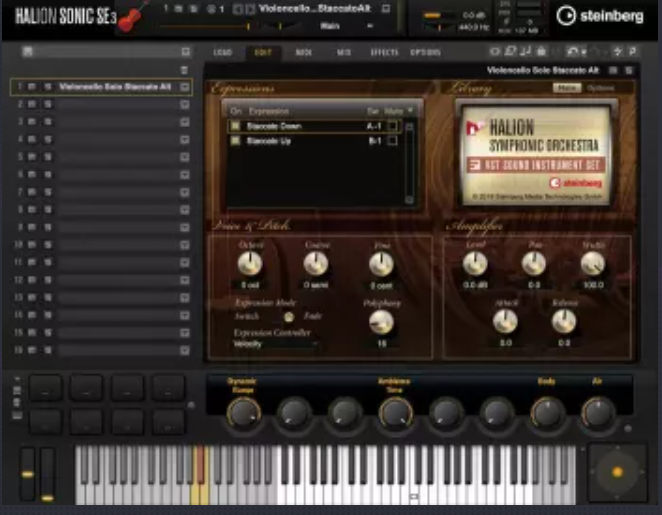
Task: Select the Violoncello Solo Staccato Alt slot
Action: pyautogui.click(x=113, y=87)
